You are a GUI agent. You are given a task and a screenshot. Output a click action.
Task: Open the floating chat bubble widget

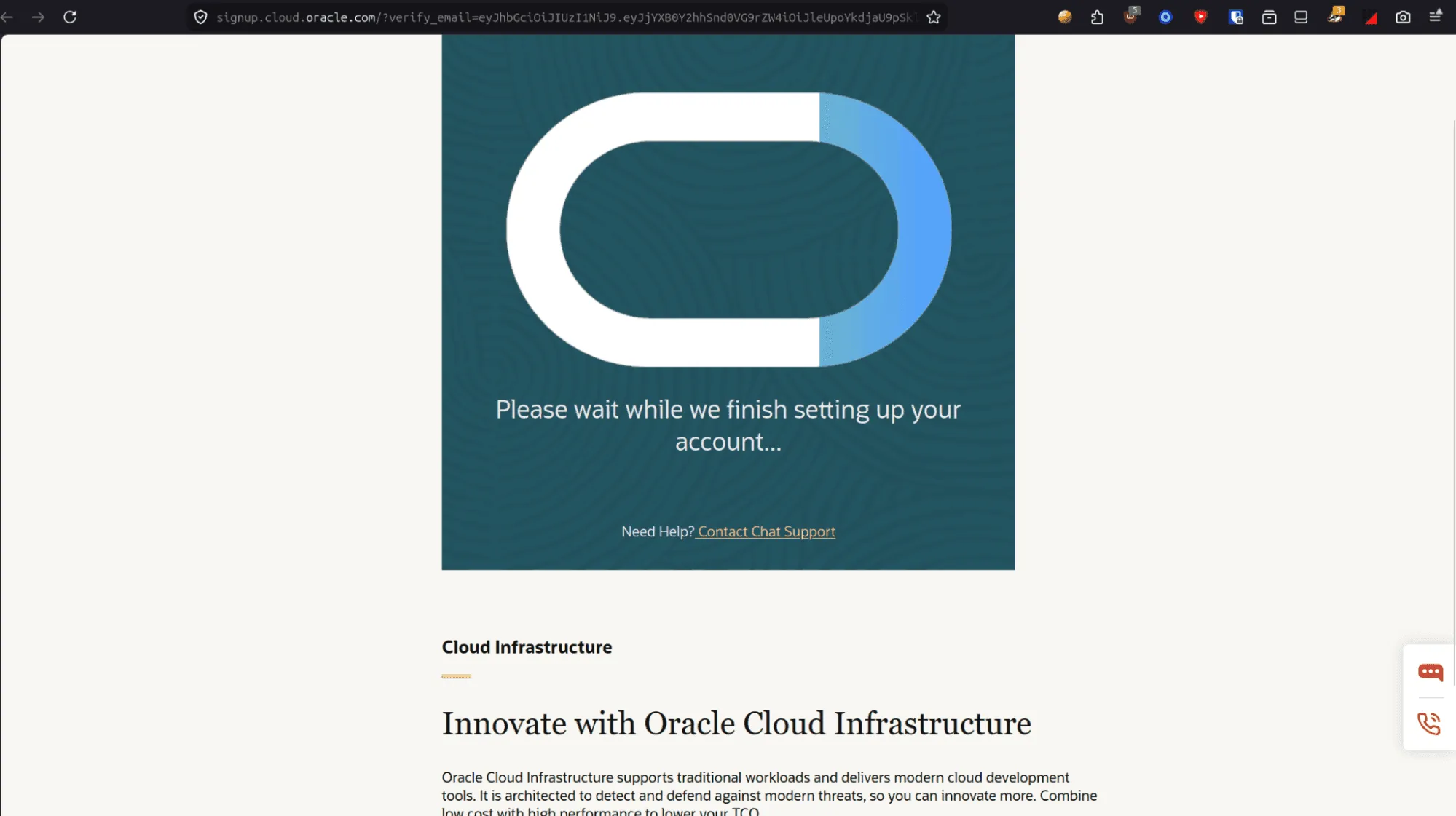coord(1430,671)
